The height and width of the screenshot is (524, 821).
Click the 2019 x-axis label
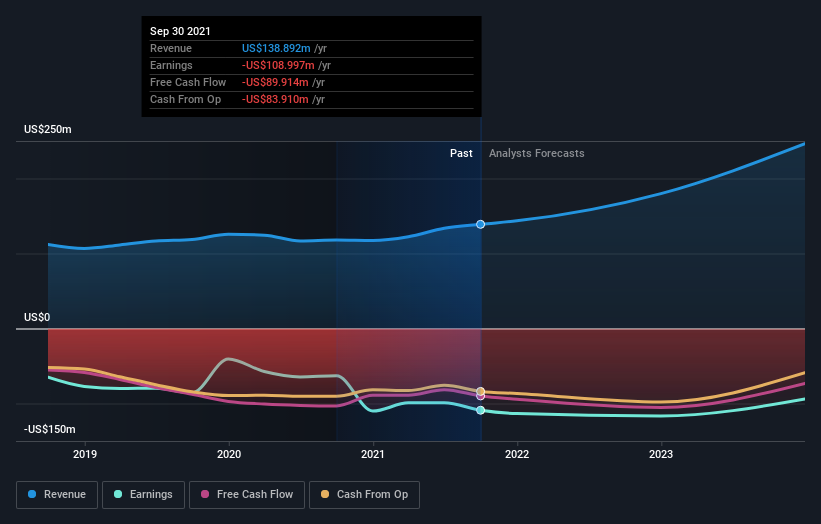click(x=85, y=454)
